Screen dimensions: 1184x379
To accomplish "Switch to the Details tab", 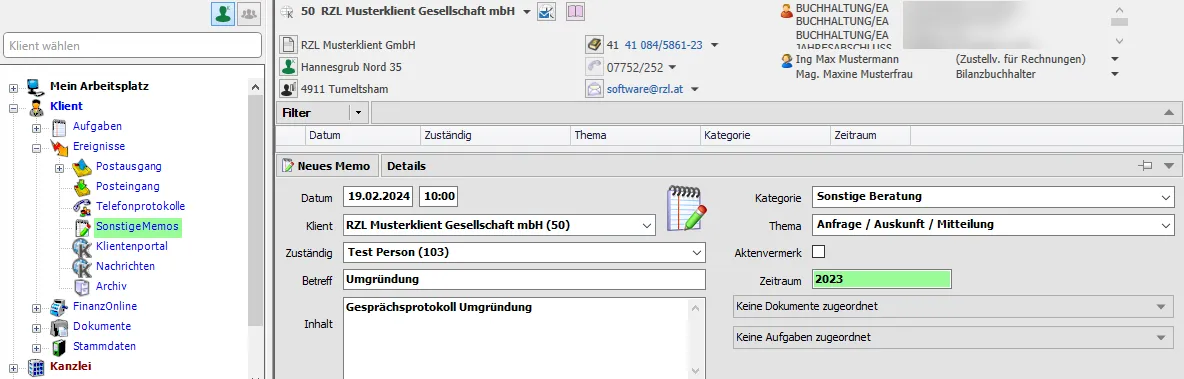I will pos(406,166).
